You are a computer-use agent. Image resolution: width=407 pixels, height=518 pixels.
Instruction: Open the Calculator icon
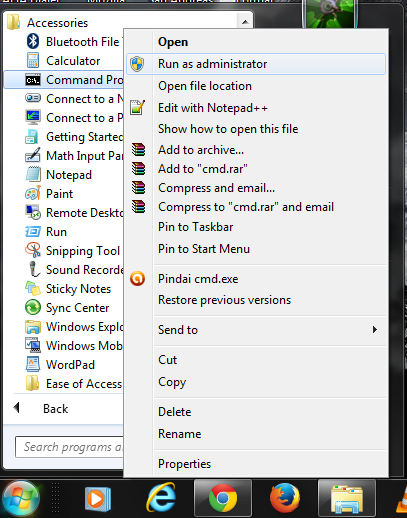pos(33,60)
